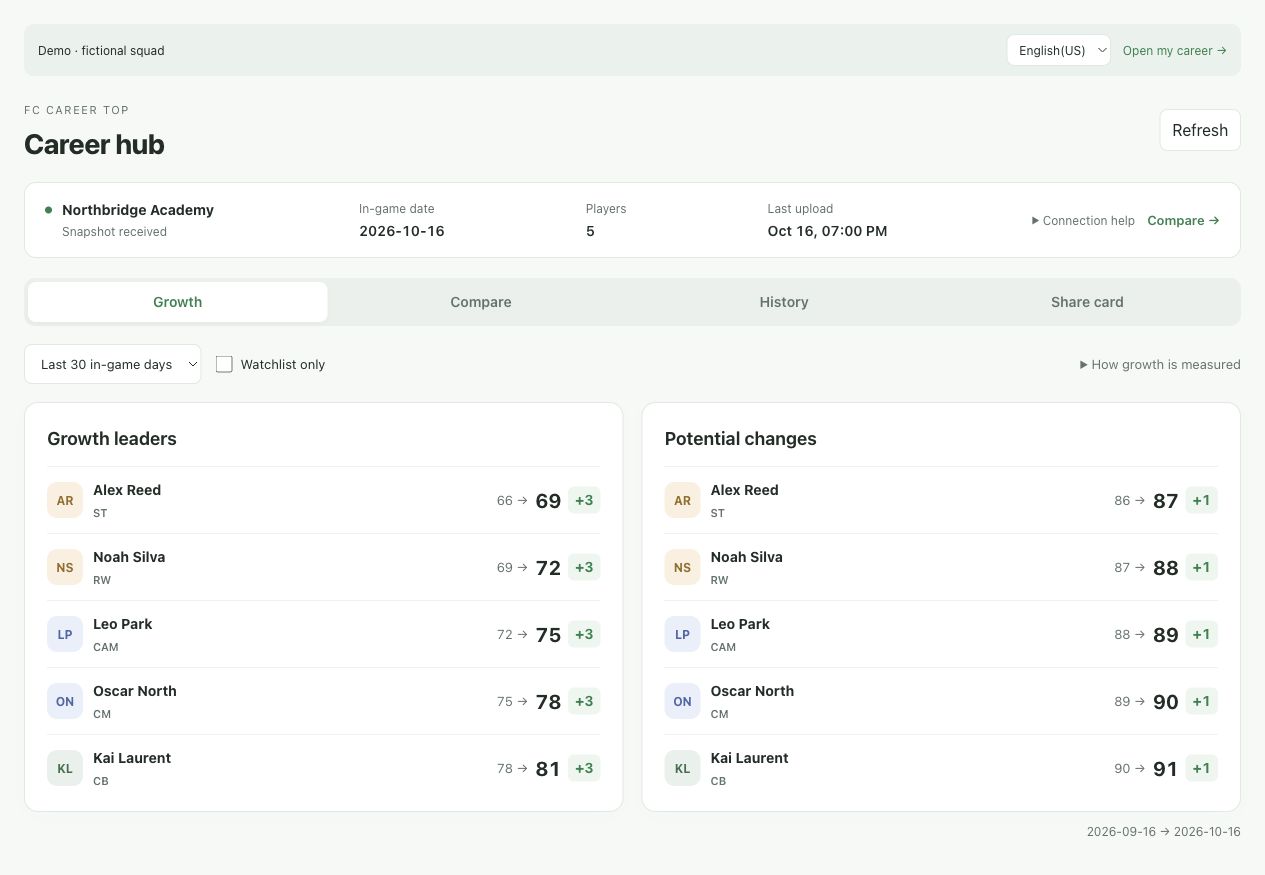The width and height of the screenshot is (1265, 875).
Task: Click Leo Park's LP avatar in Potential changes
Action: click(x=682, y=634)
